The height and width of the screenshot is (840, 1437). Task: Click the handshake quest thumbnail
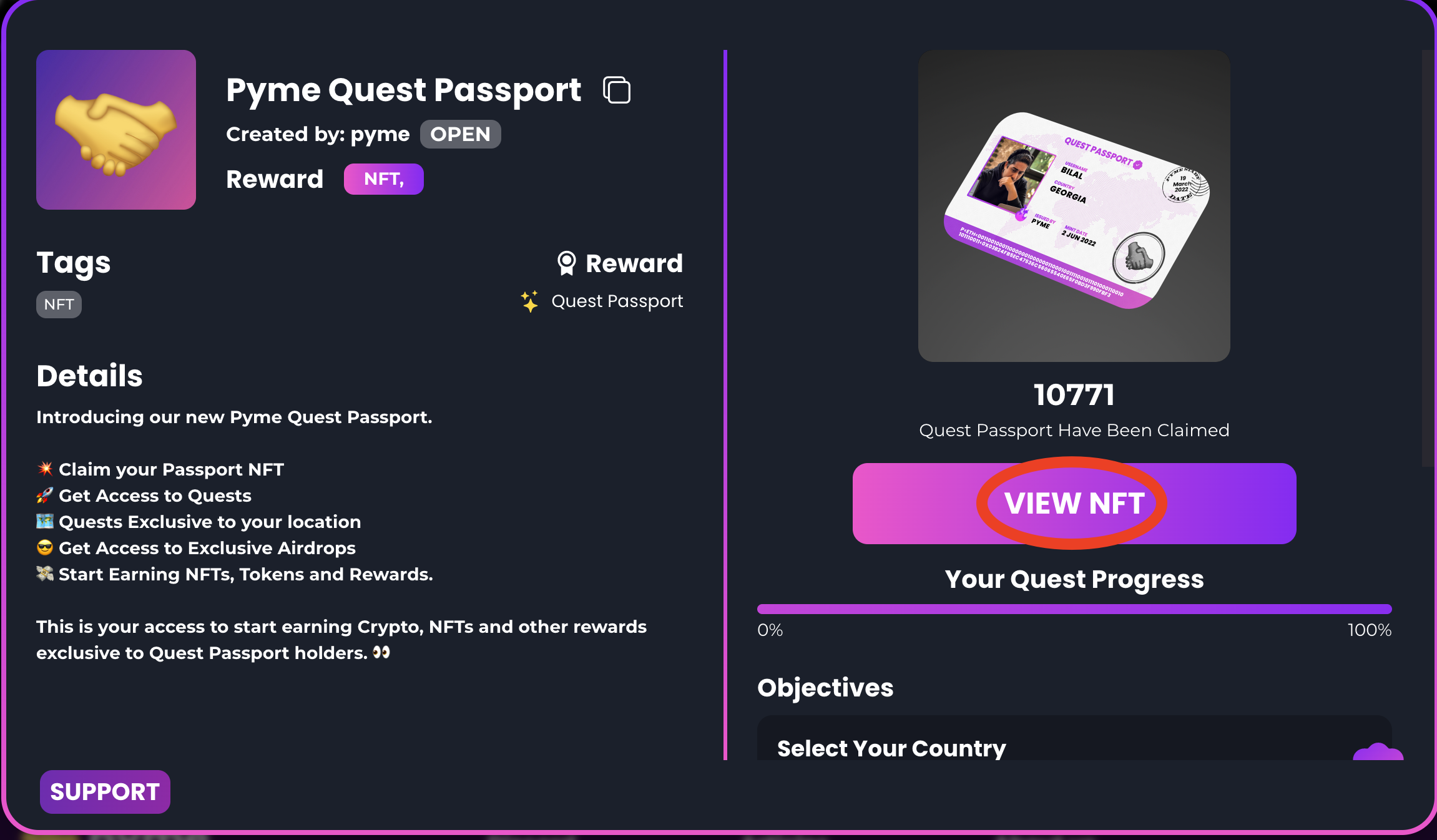(x=116, y=130)
